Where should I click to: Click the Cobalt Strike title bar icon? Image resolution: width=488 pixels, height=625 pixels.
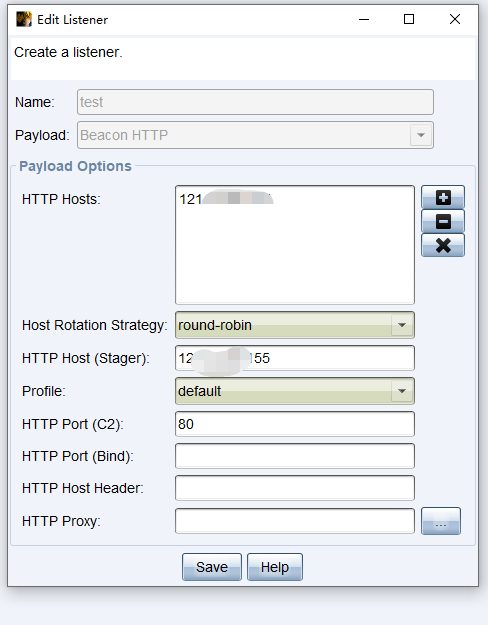[24, 19]
